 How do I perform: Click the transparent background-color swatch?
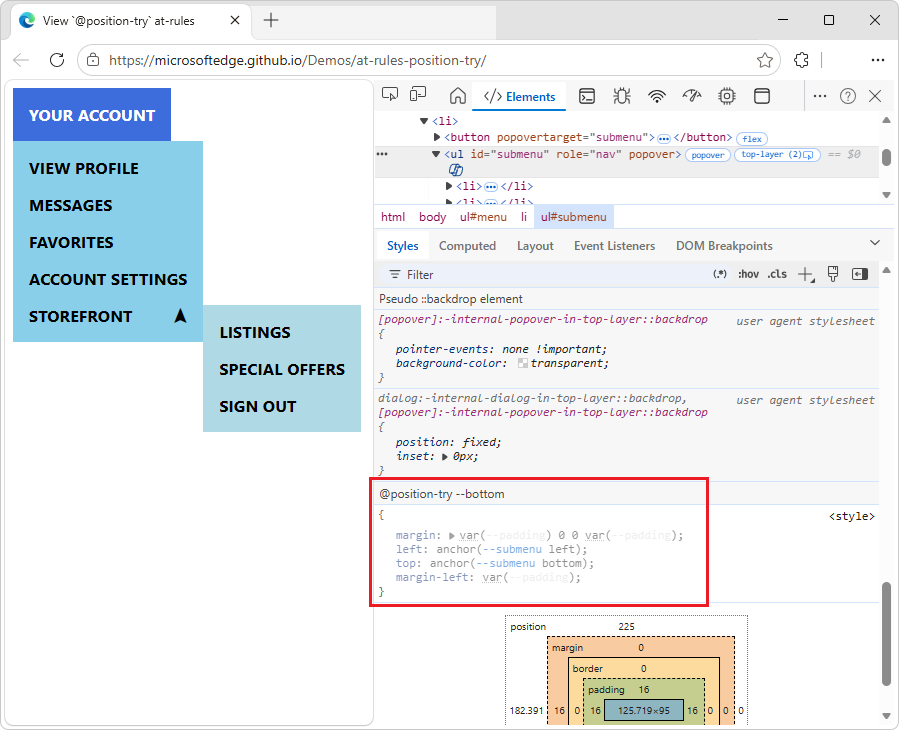(522, 364)
